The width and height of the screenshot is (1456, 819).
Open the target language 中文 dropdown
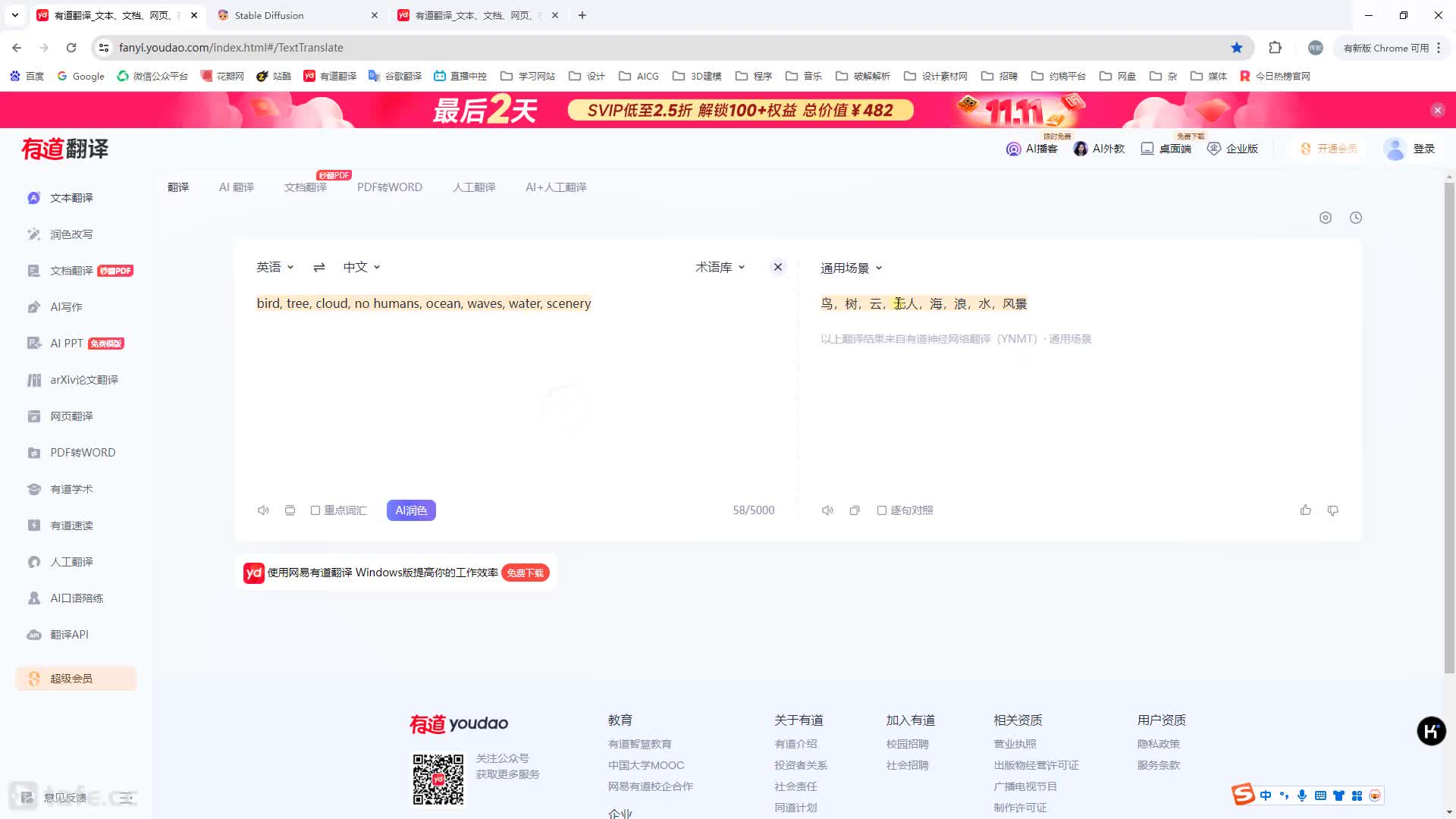pyautogui.click(x=362, y=267)
